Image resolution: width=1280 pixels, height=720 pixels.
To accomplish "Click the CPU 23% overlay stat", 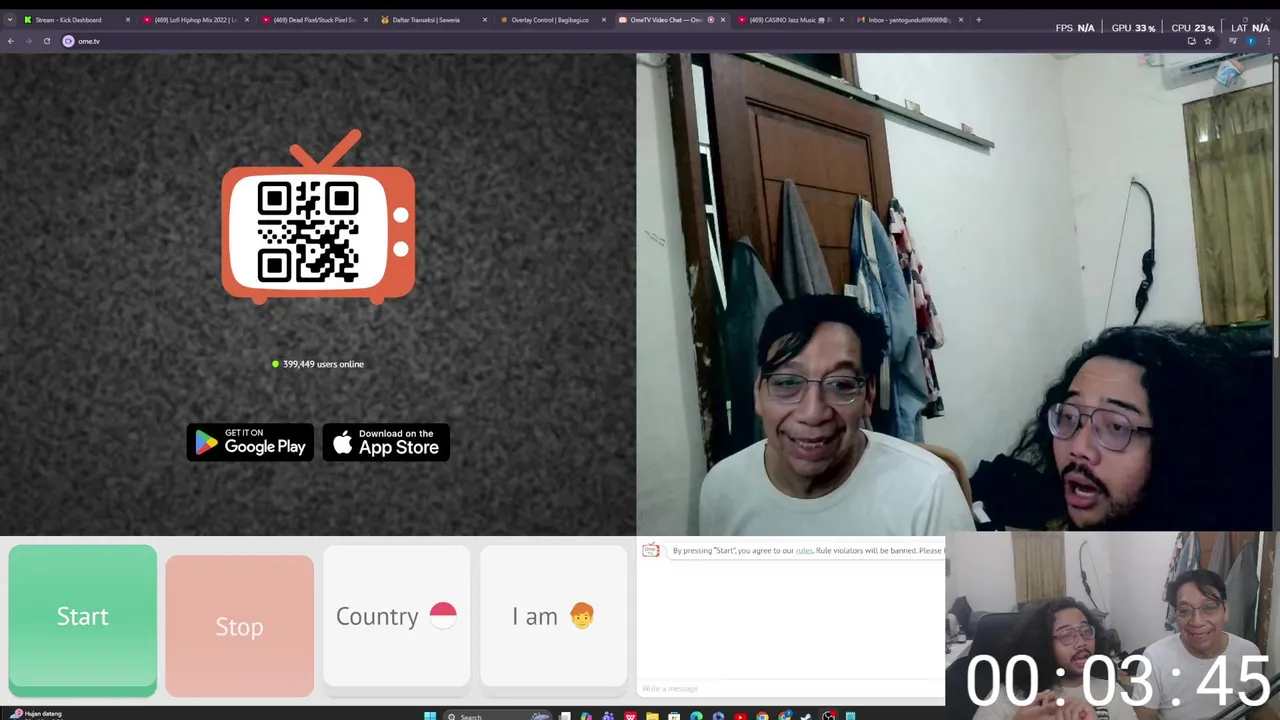I will pos(1193,28).
